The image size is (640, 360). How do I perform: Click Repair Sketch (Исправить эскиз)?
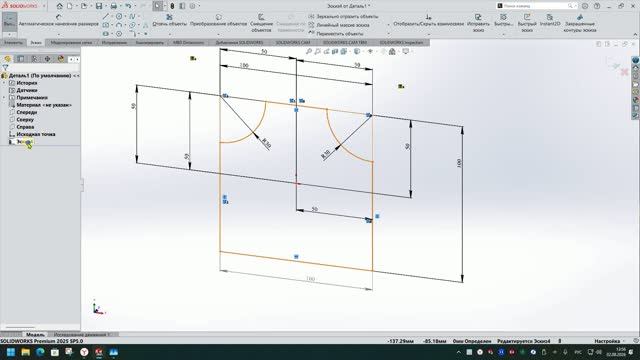point(478,23)
